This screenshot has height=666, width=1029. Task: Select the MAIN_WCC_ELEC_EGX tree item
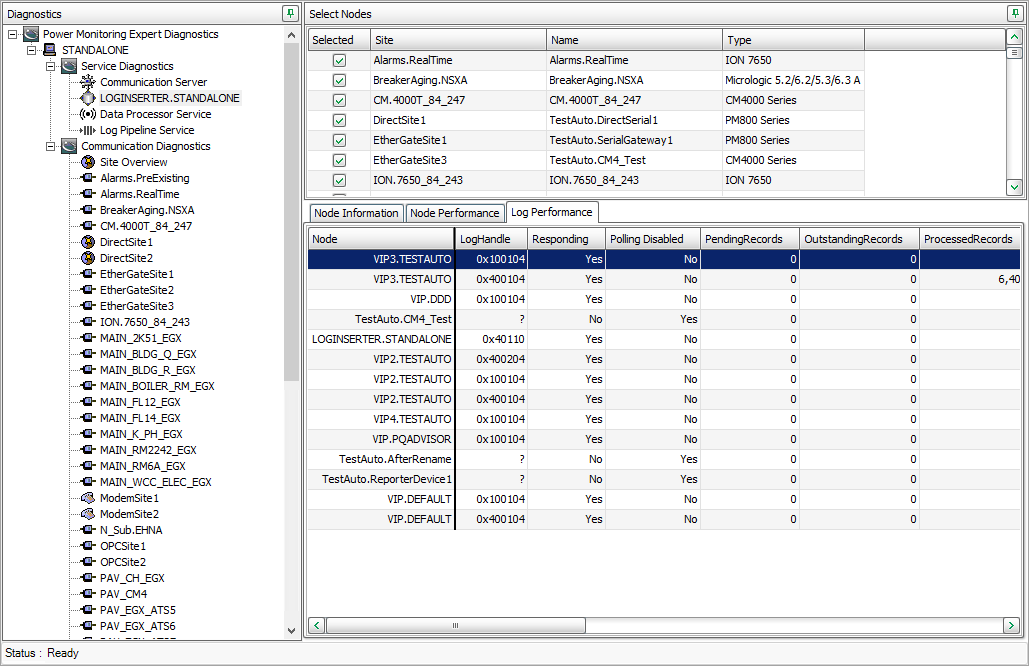(156, 482)
